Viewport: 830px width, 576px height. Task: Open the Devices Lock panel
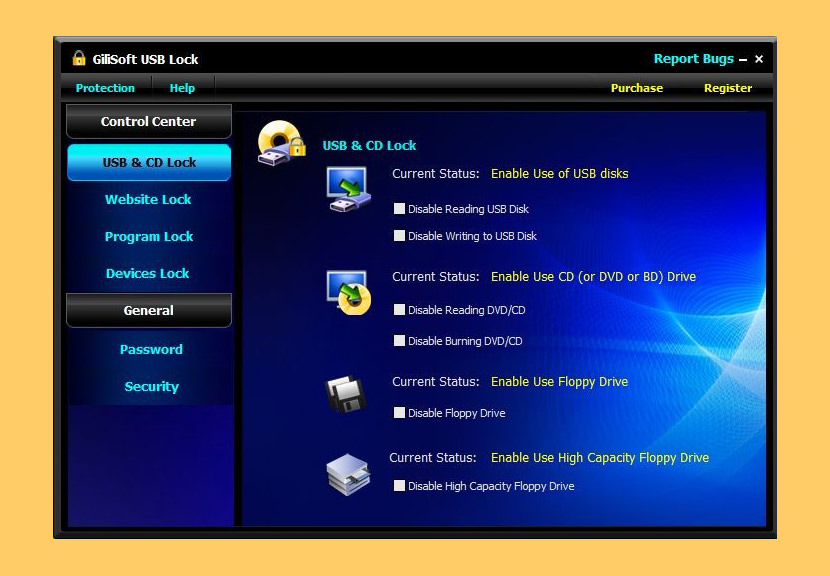pyautogui.click(x=148, y=273)
